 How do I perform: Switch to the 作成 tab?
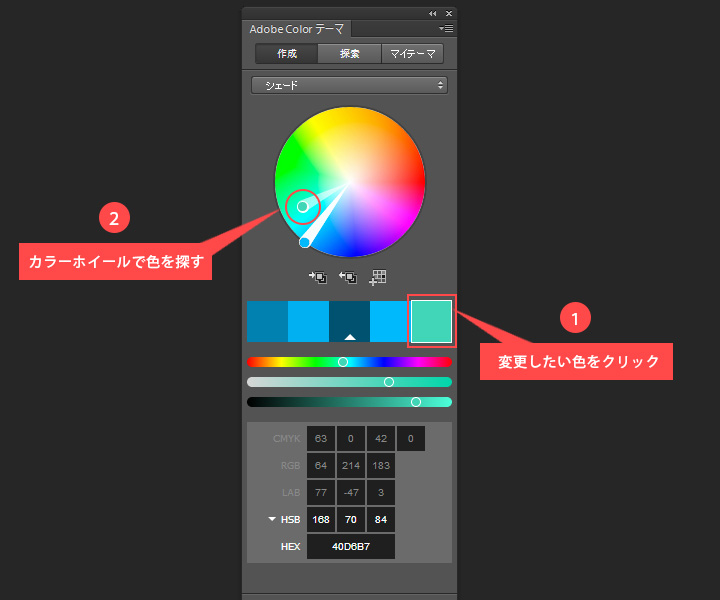point(287,54)
